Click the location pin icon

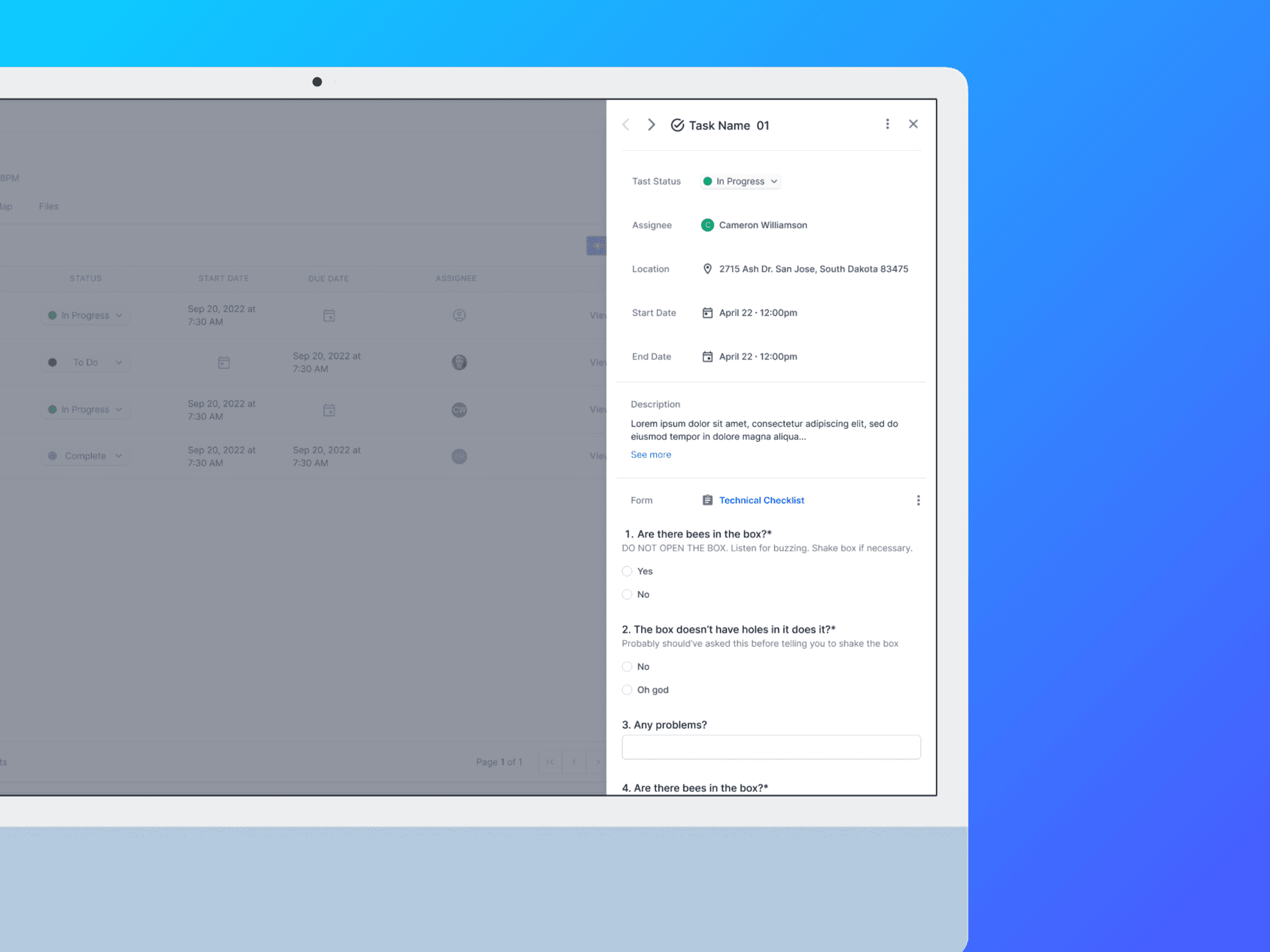click(707, 269)
